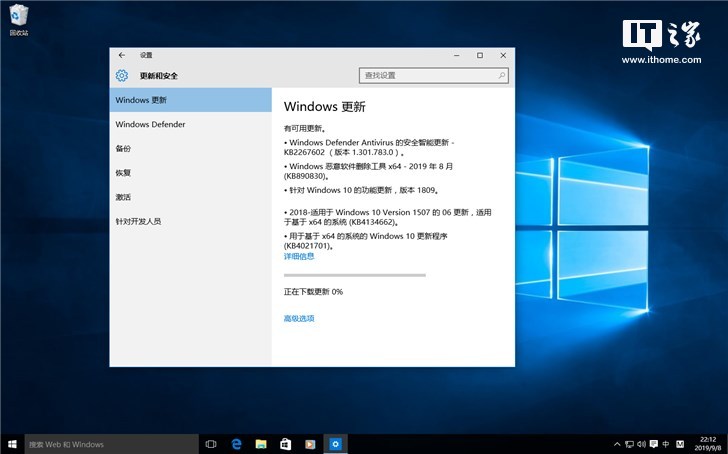Open the 针对开发人员 settings page

[x=190, y=221]
